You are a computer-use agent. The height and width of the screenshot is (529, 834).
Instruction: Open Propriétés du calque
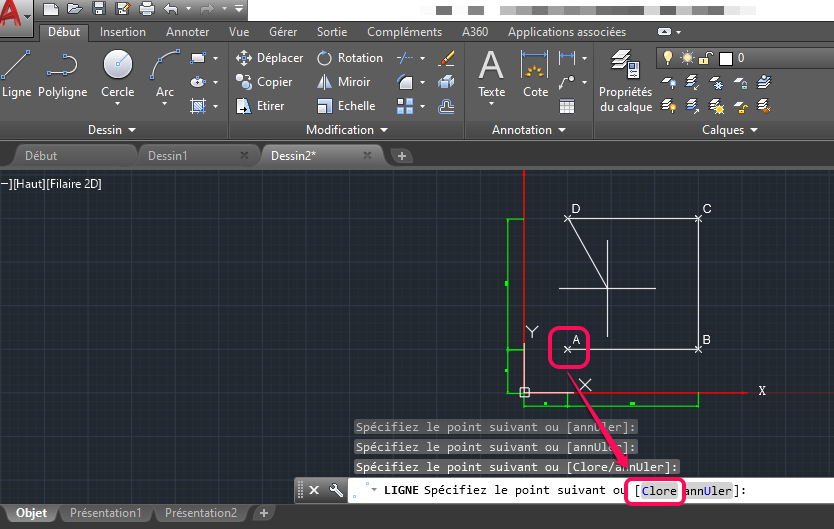(626, 81)
